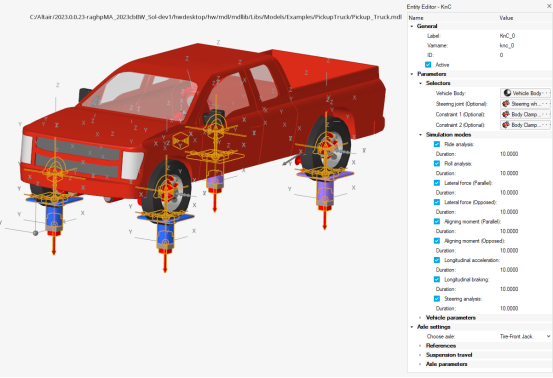
Task: Edit the Label value KnC_0
Action: 508,36
